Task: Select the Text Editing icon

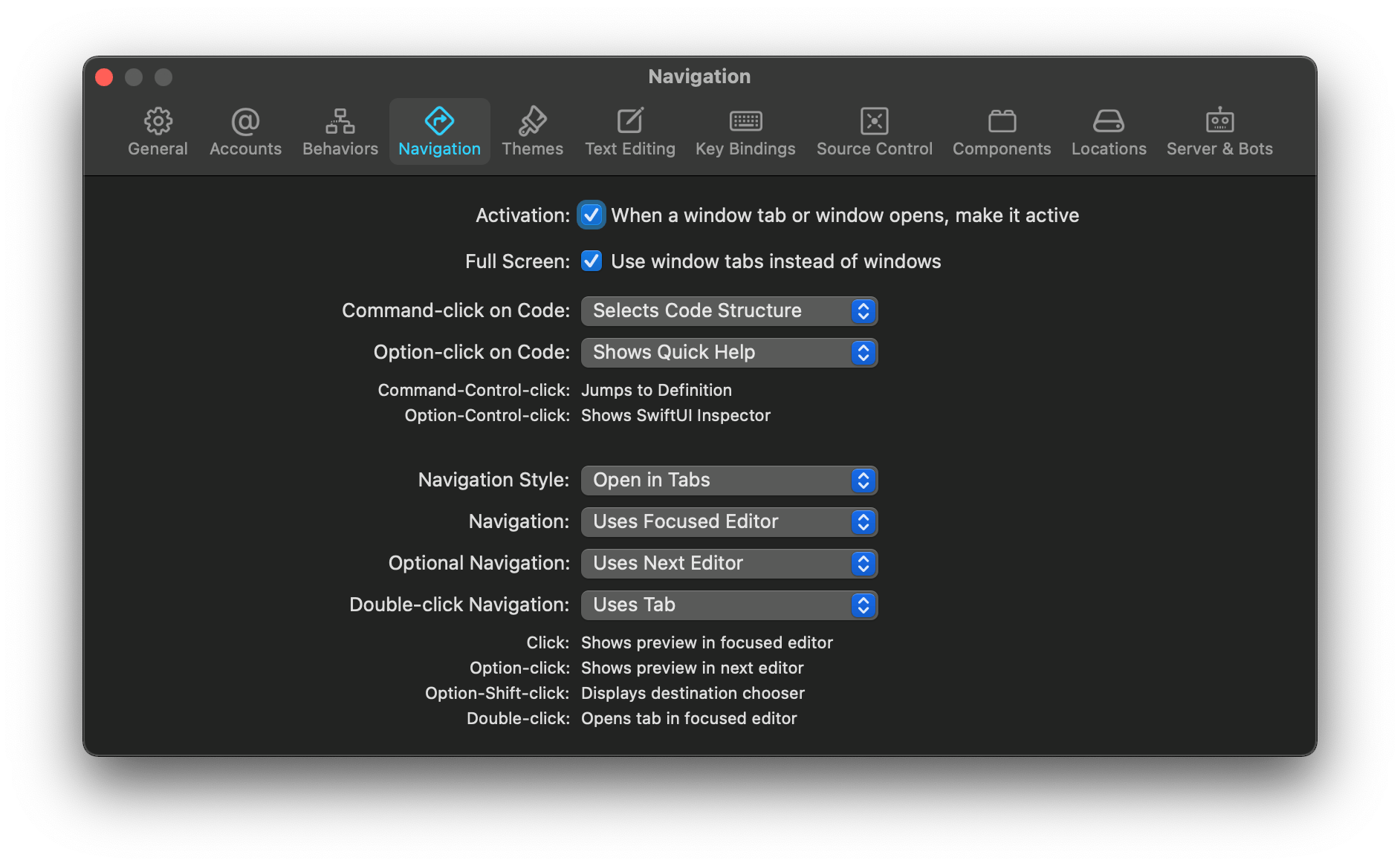Action: [x=629, y=130]
